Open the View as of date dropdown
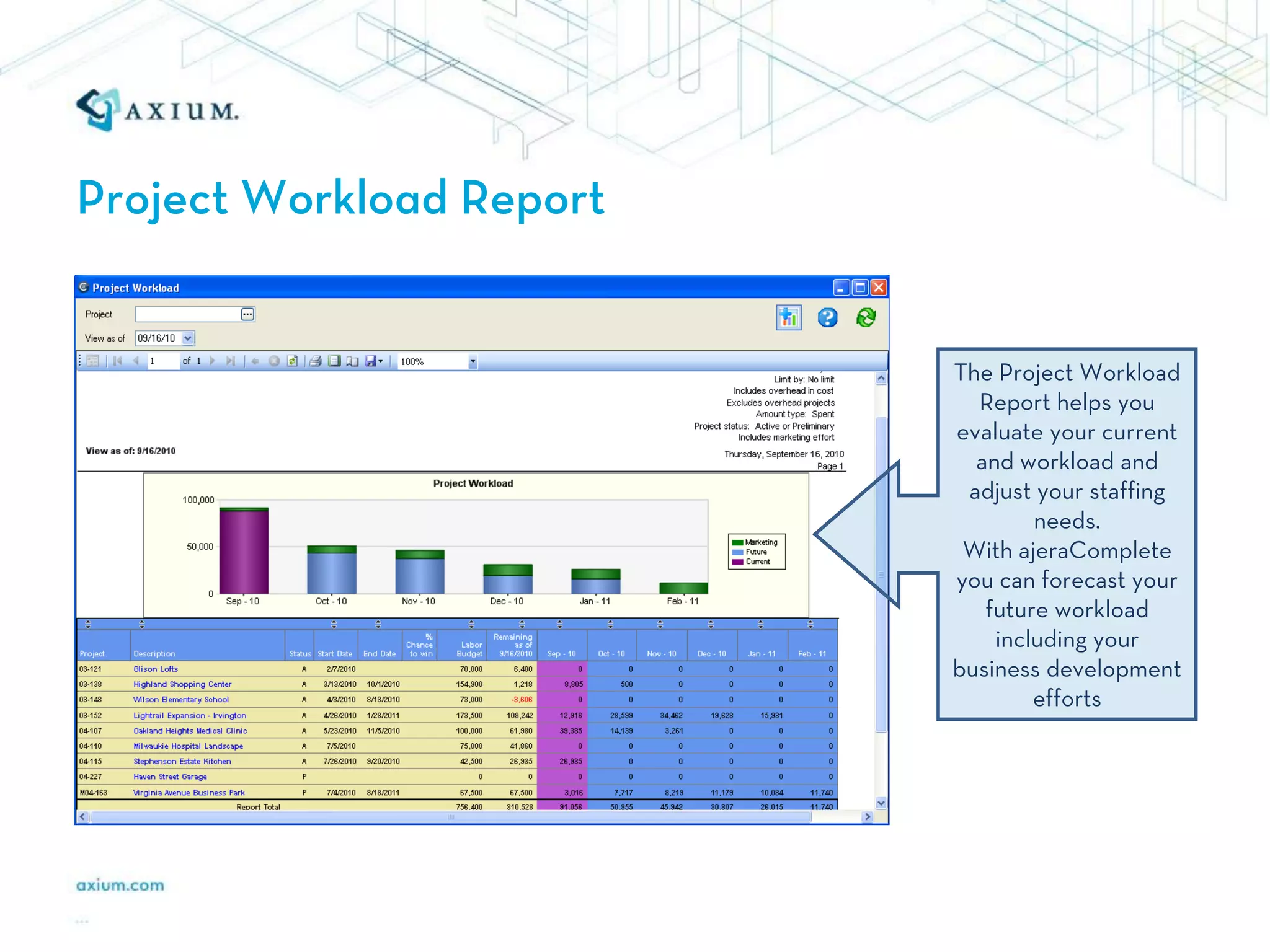 click(188, 338)
